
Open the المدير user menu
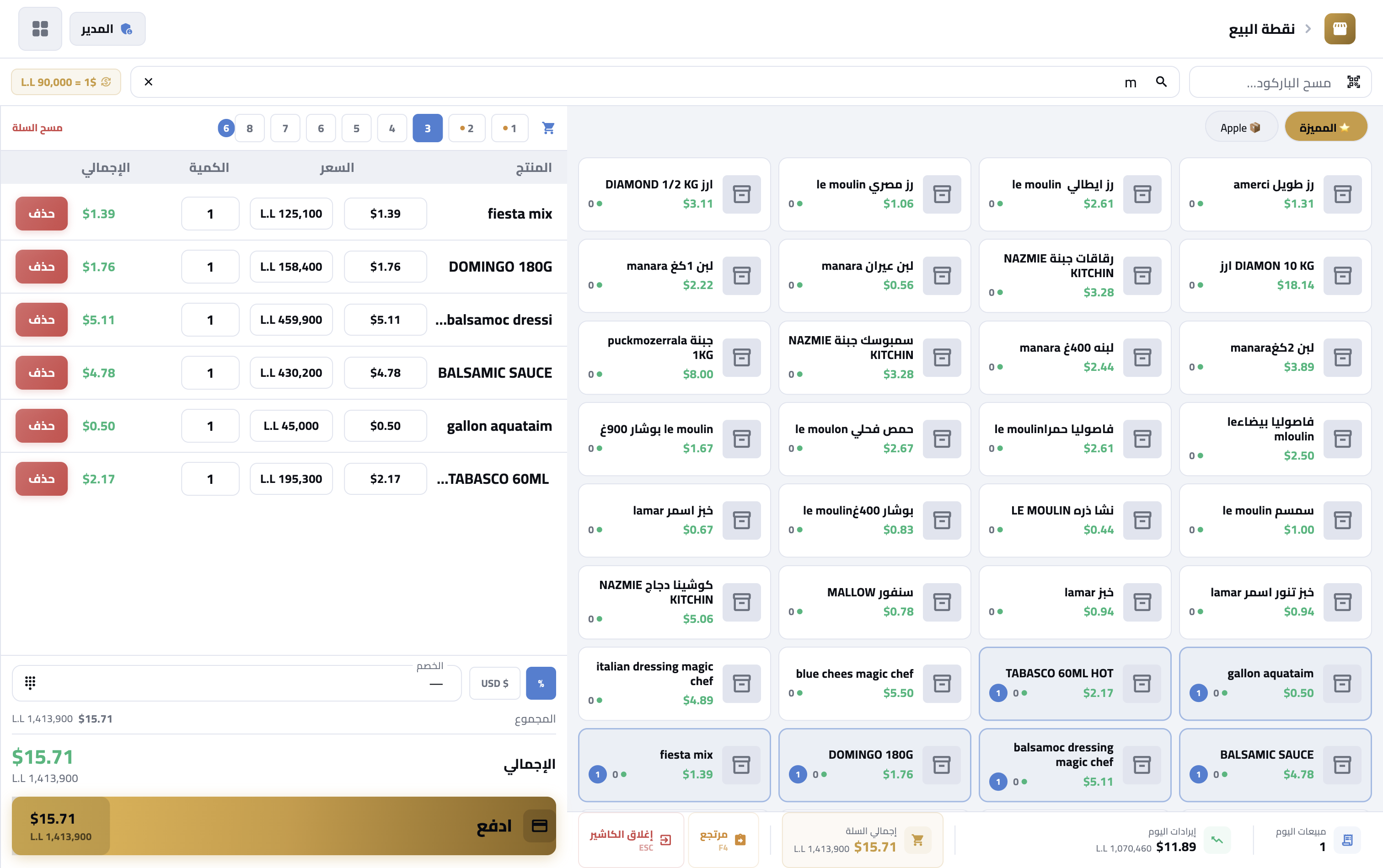point(107,29)
